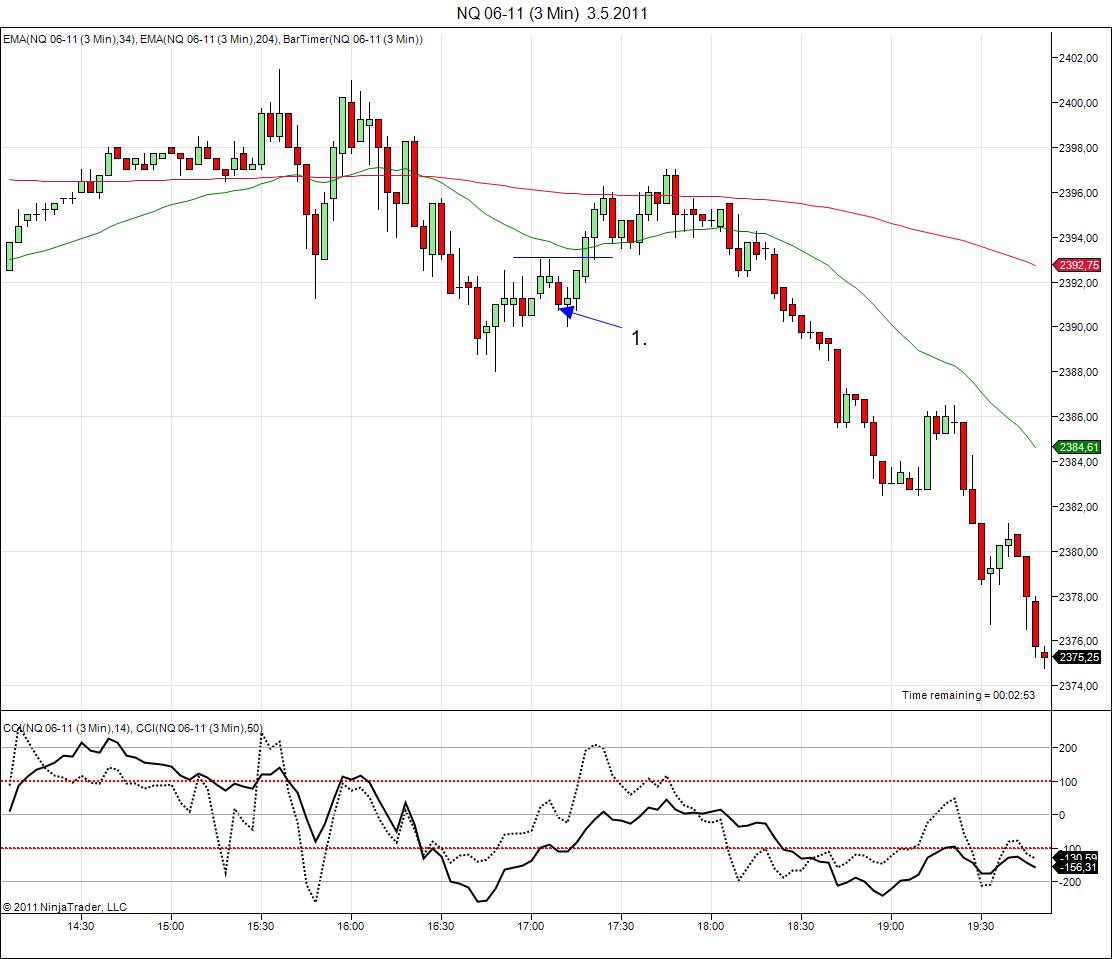Click the green EMA 34 price marker 2384,61
This screenshot has height=959, width=1112.
click(x=1079, y=447)
